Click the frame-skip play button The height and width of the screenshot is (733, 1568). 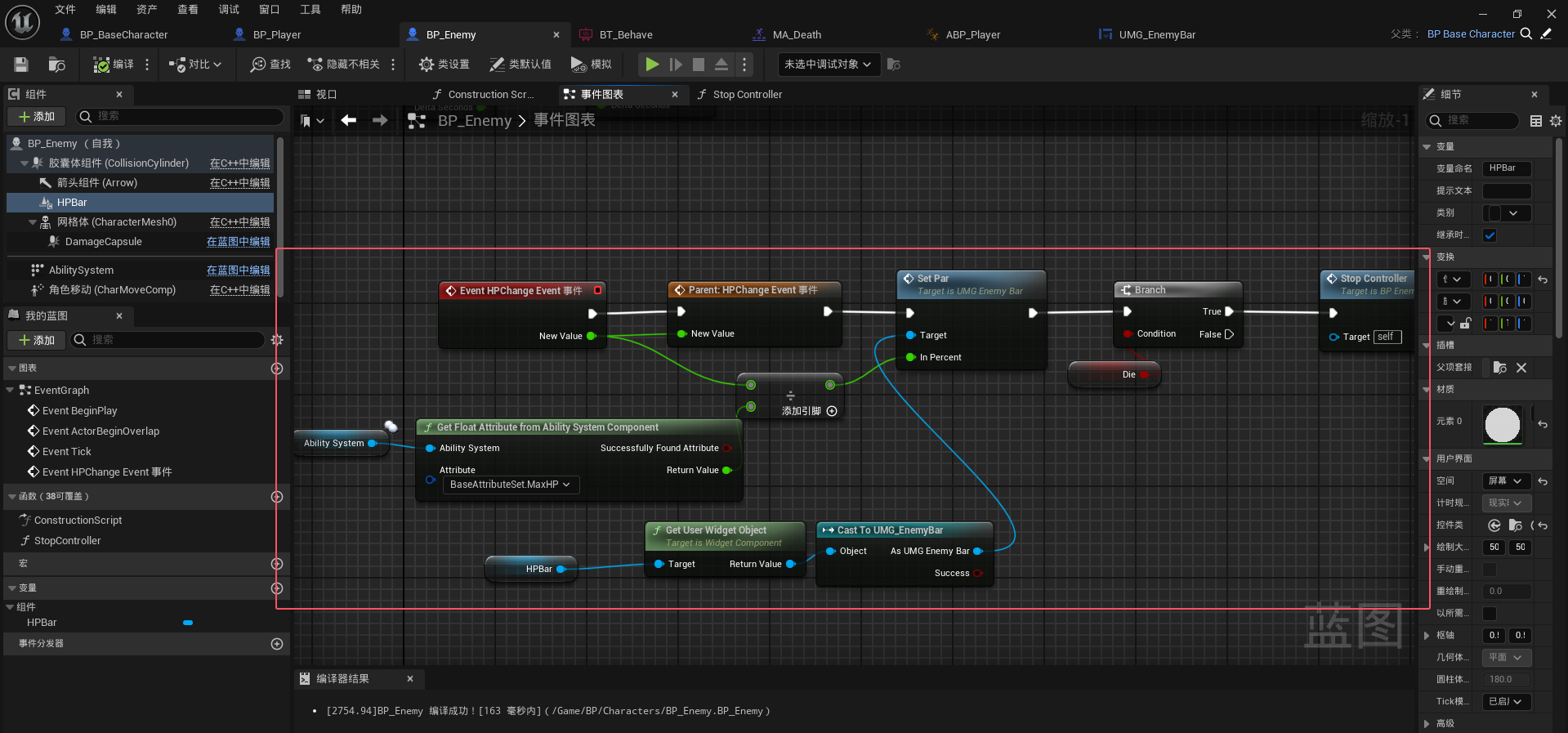click(x=676, y=65)
